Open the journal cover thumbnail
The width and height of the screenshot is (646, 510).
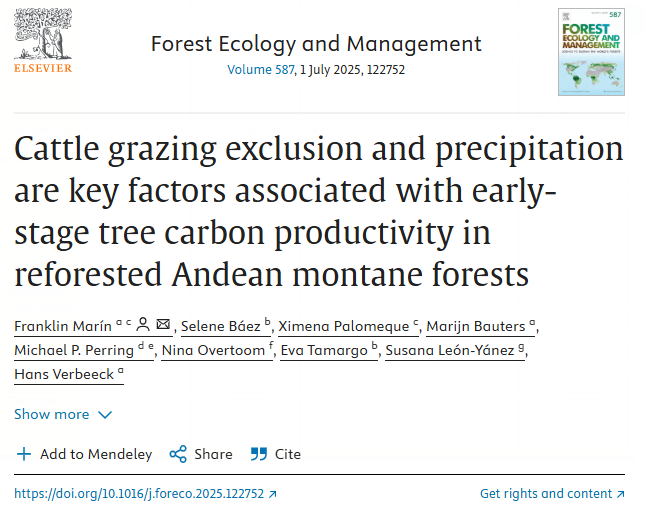click(591, 52)
